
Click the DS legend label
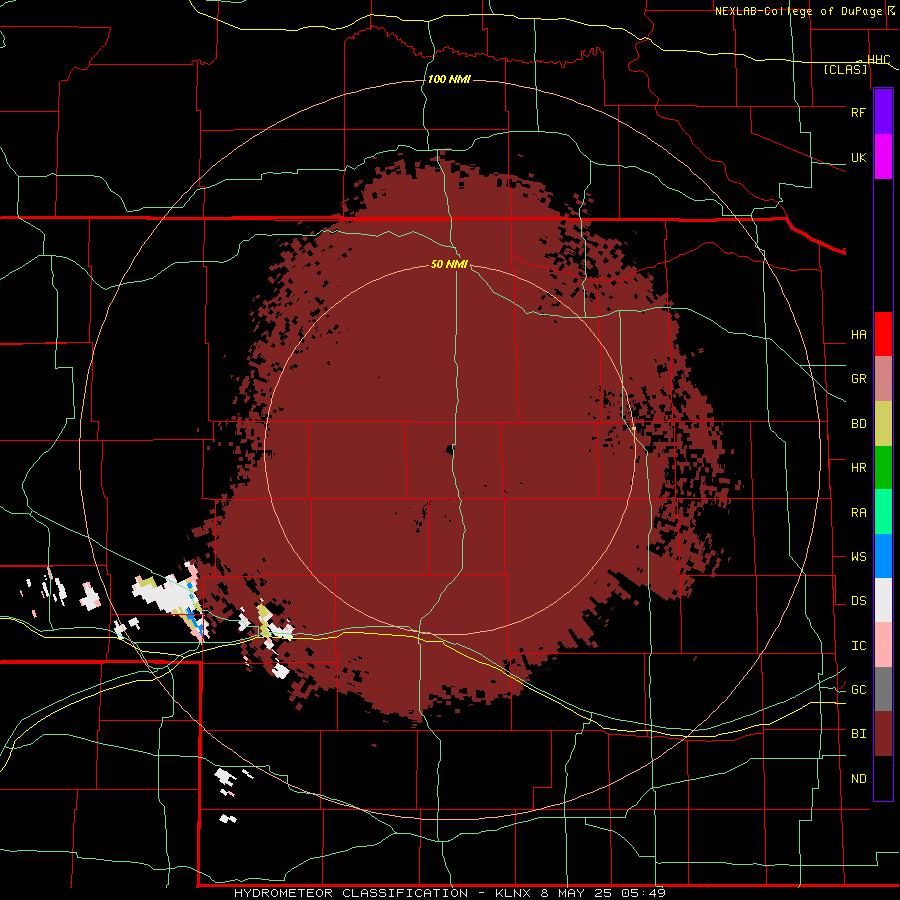[858, 601]
